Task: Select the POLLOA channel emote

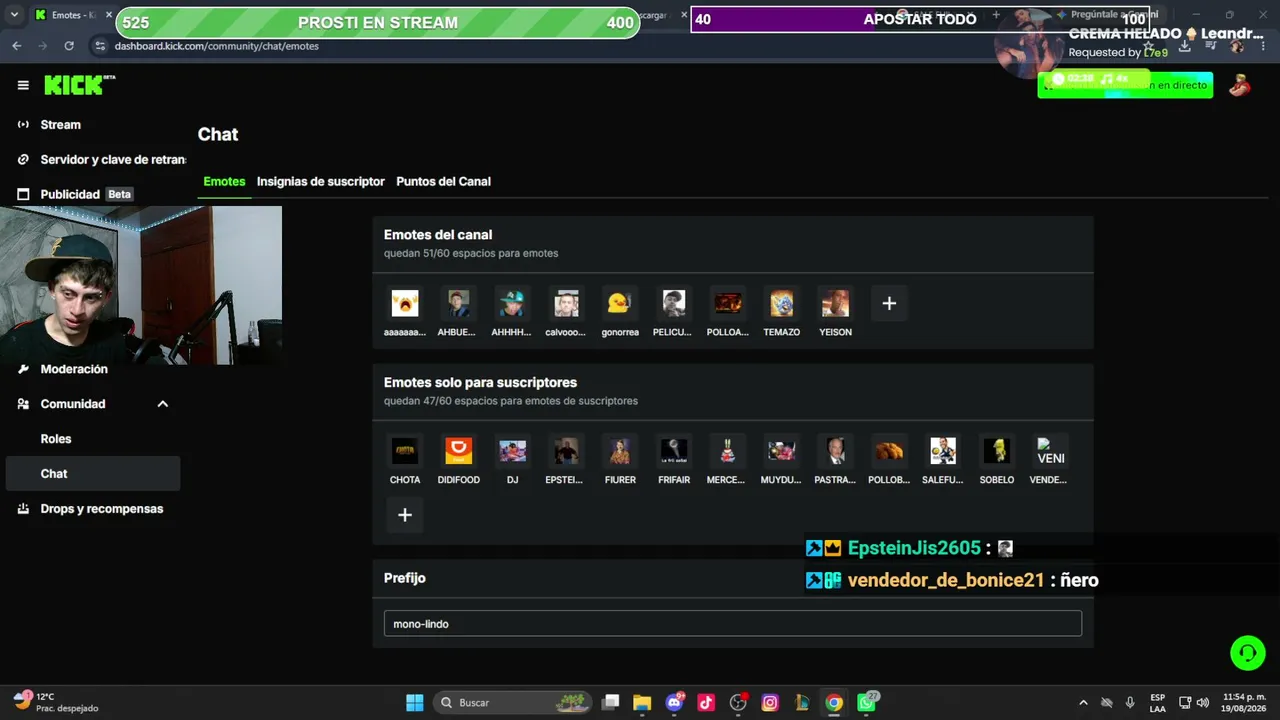Action: coord(728,303)
